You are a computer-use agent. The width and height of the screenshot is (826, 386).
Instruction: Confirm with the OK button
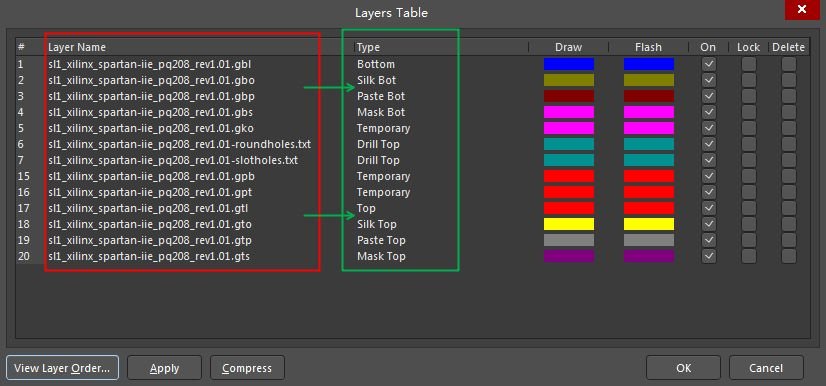[x=683, y=368]
